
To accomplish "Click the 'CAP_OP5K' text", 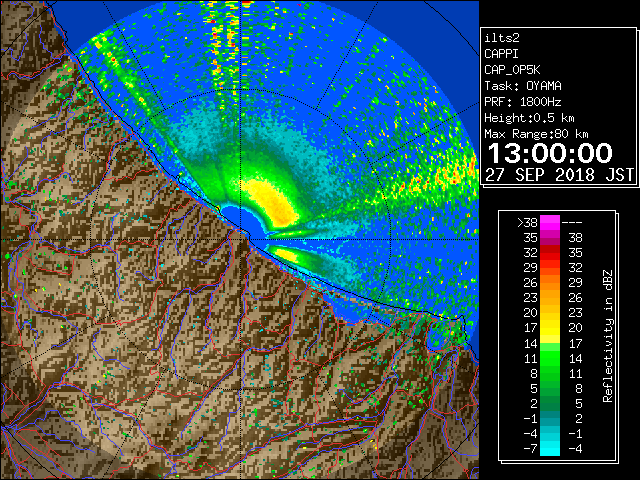I will [x=512, y=70].
